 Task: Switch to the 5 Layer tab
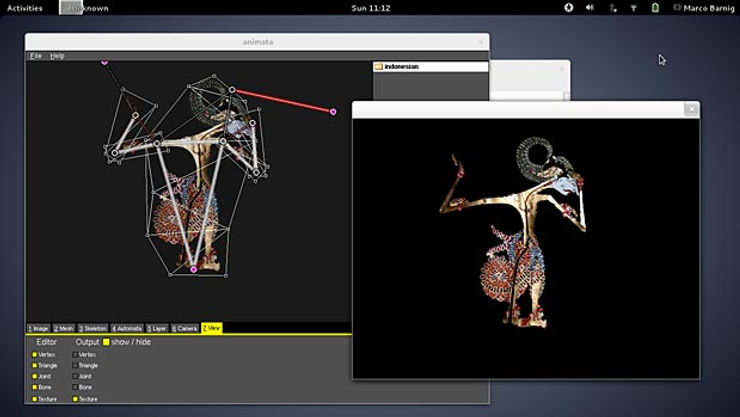(157, 328)
